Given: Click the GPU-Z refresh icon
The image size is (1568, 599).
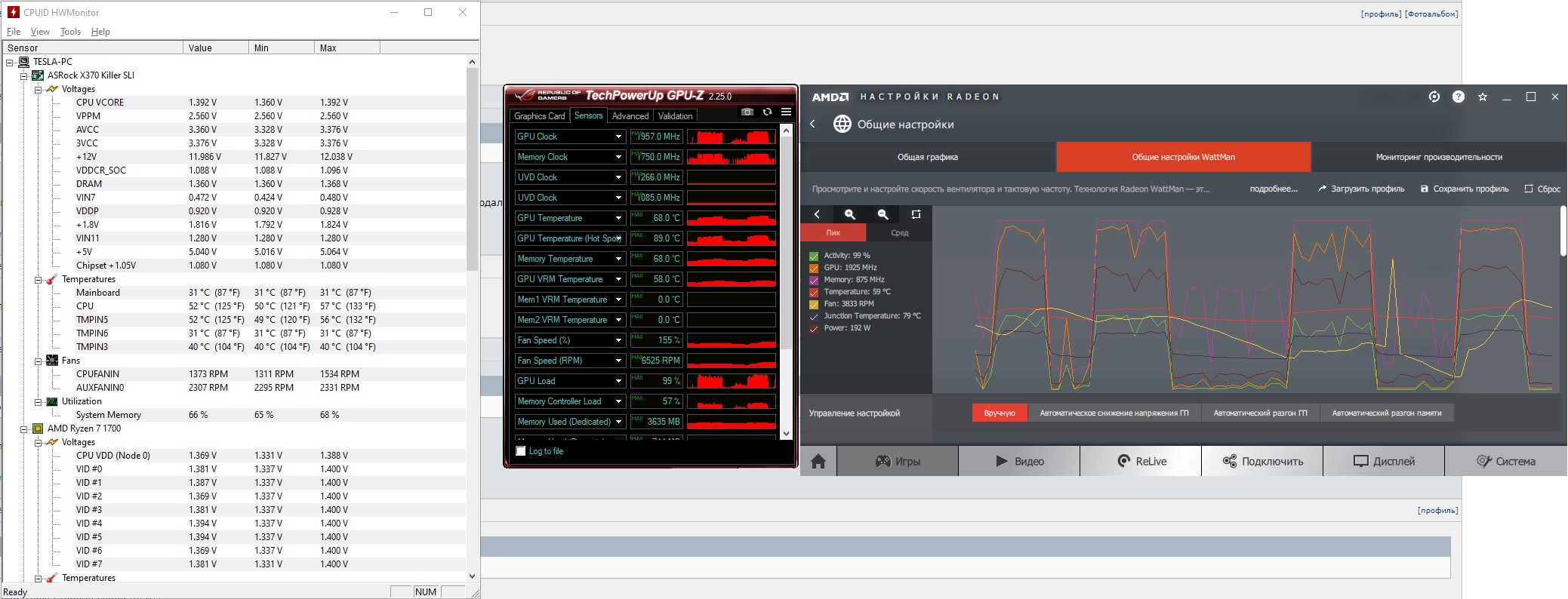Looking at the screenshot, I should point(767,112).
